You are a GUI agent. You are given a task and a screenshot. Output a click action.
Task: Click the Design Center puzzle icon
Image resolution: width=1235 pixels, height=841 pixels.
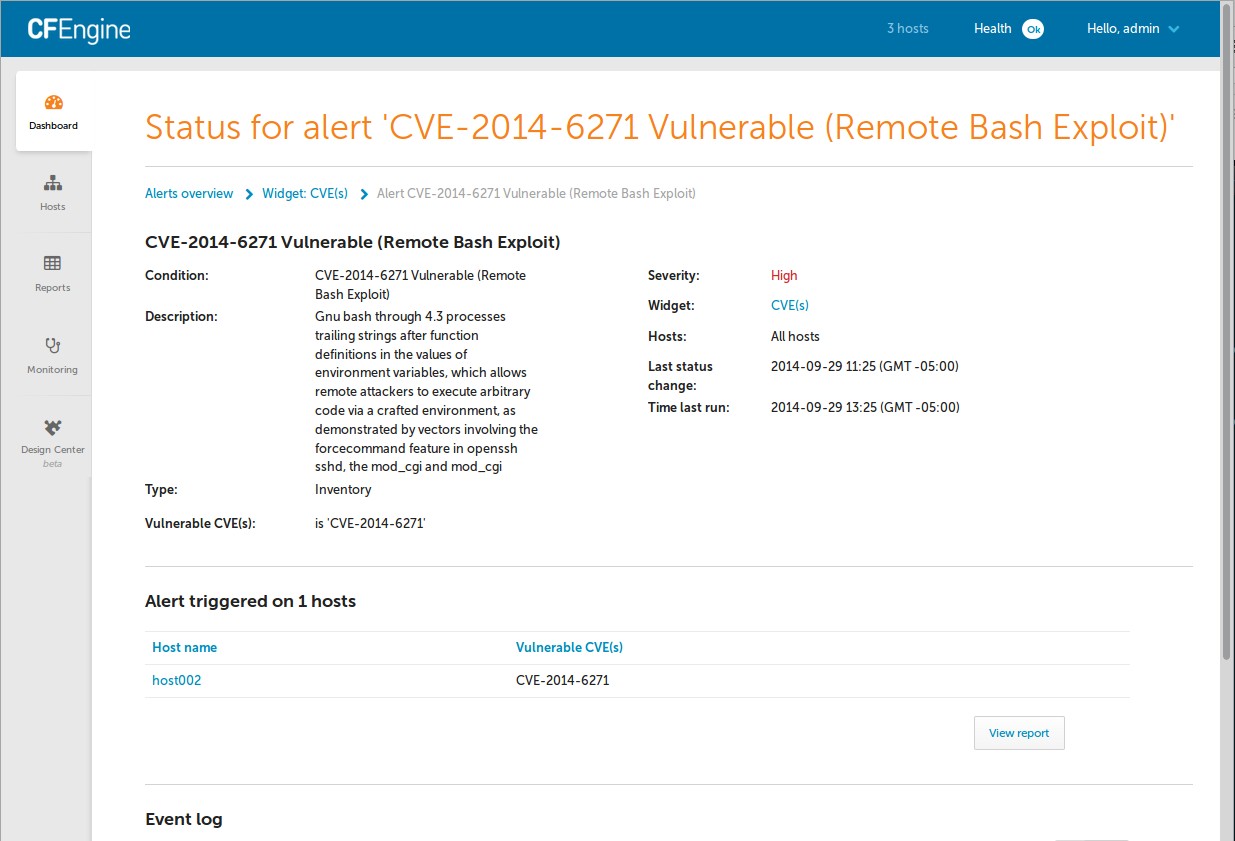pos(53,427)
